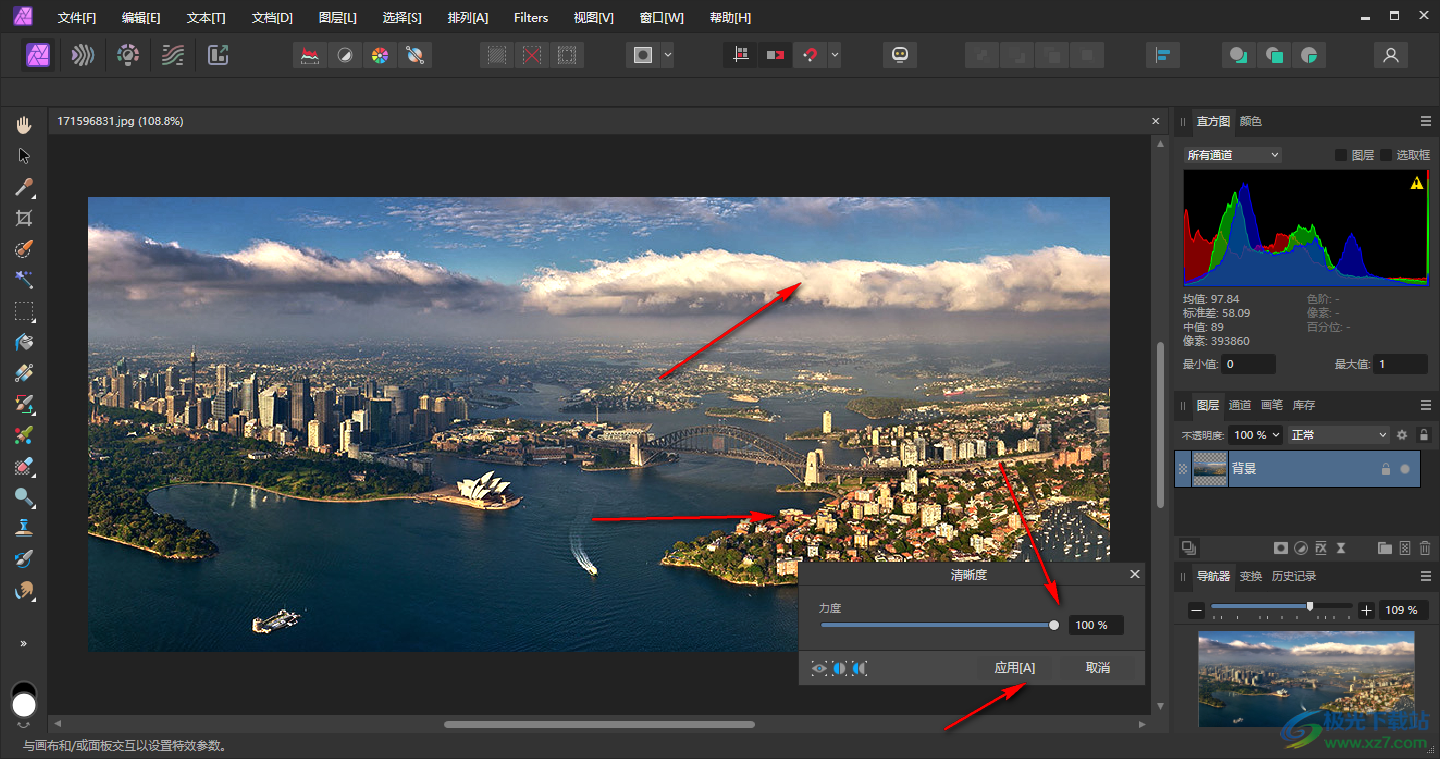Open the Export persona

(218, 56)
